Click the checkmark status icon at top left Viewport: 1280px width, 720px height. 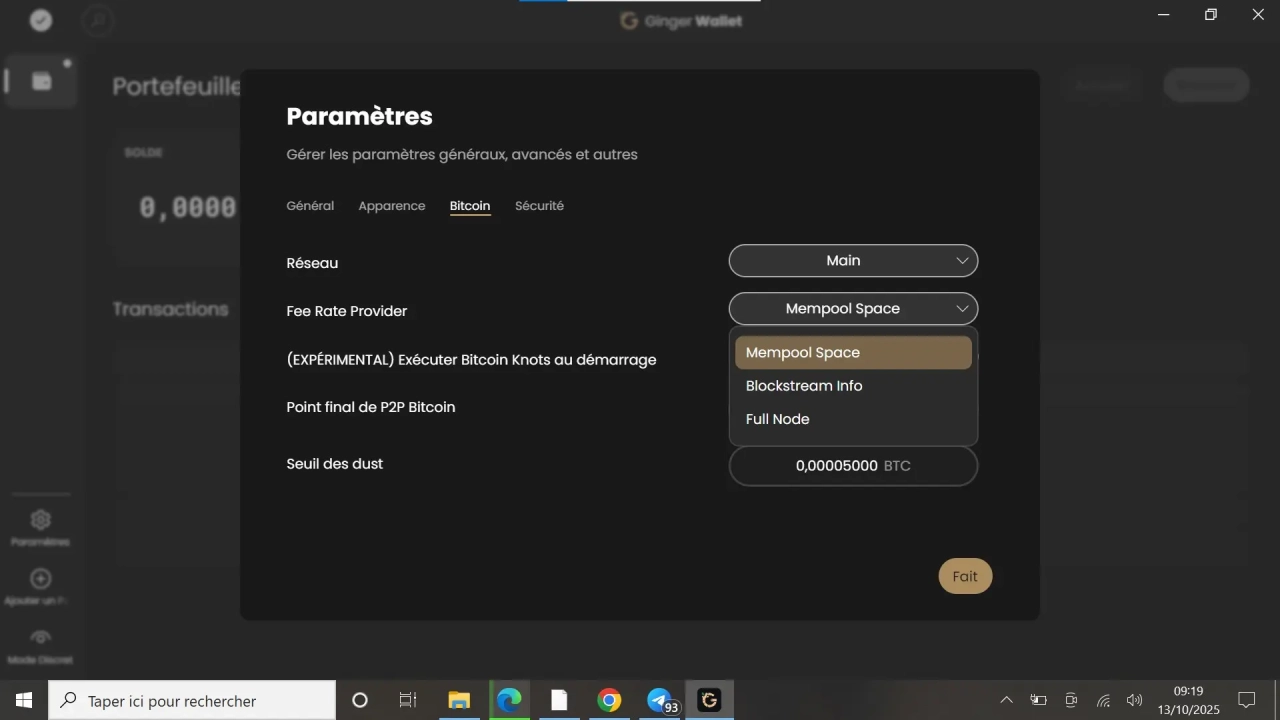point(41,20)
